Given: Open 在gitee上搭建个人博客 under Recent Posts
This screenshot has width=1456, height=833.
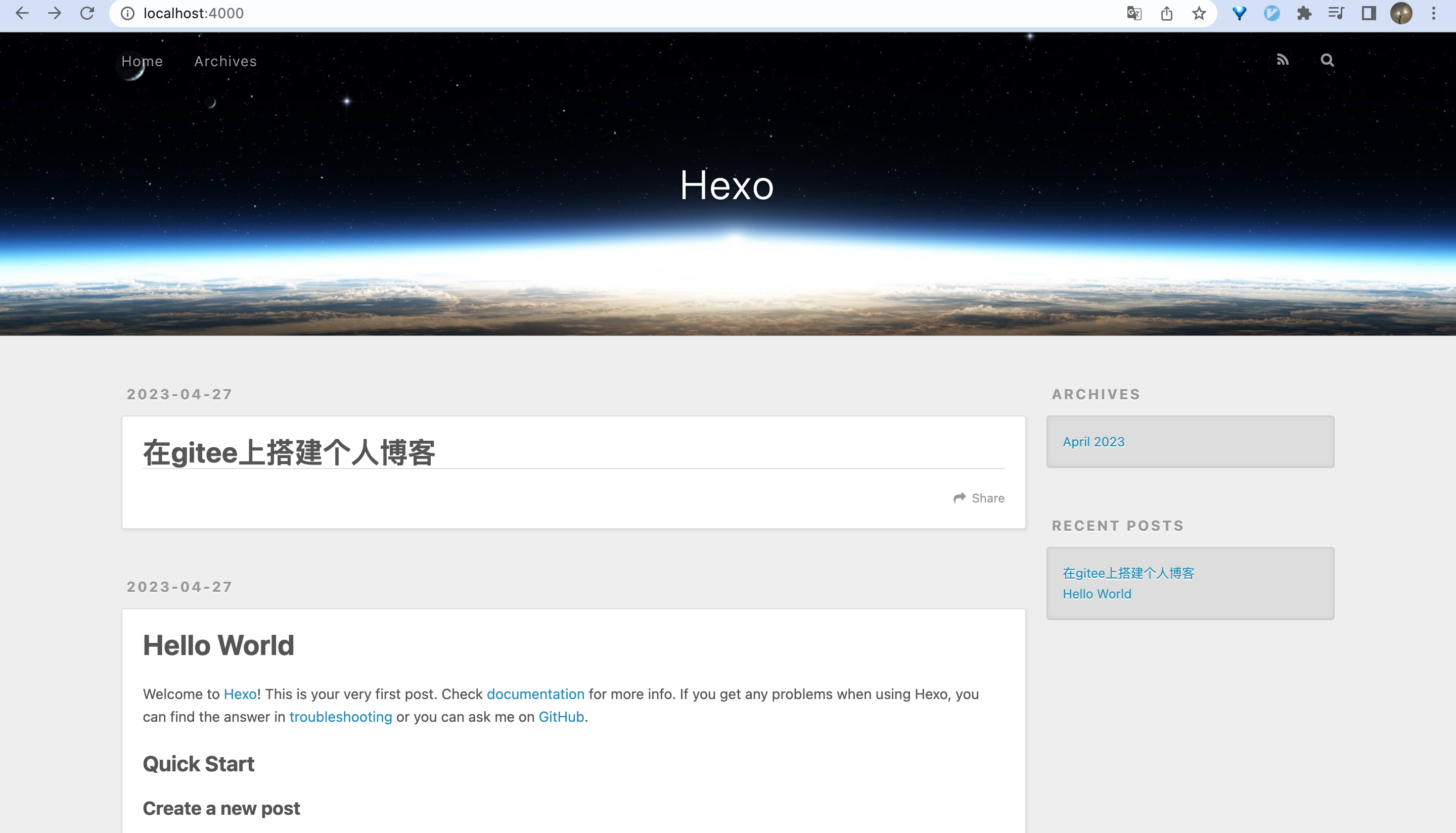Looking at the screenshot, I should pyautogui.click(x=1128, y=573).
